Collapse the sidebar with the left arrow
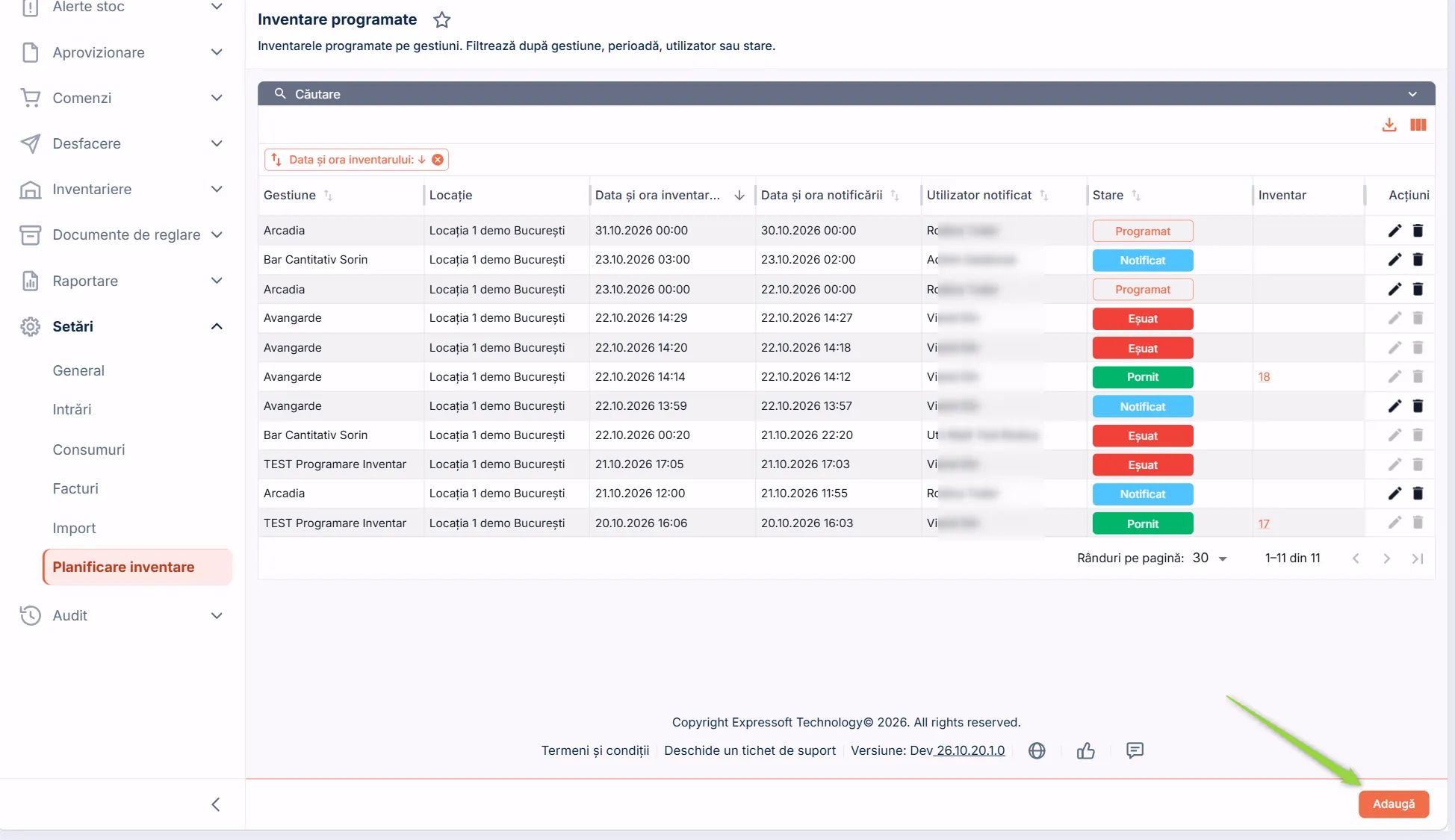Viewport: 1455px width, 840px height. pyautogui.click(x=216, y=804)
